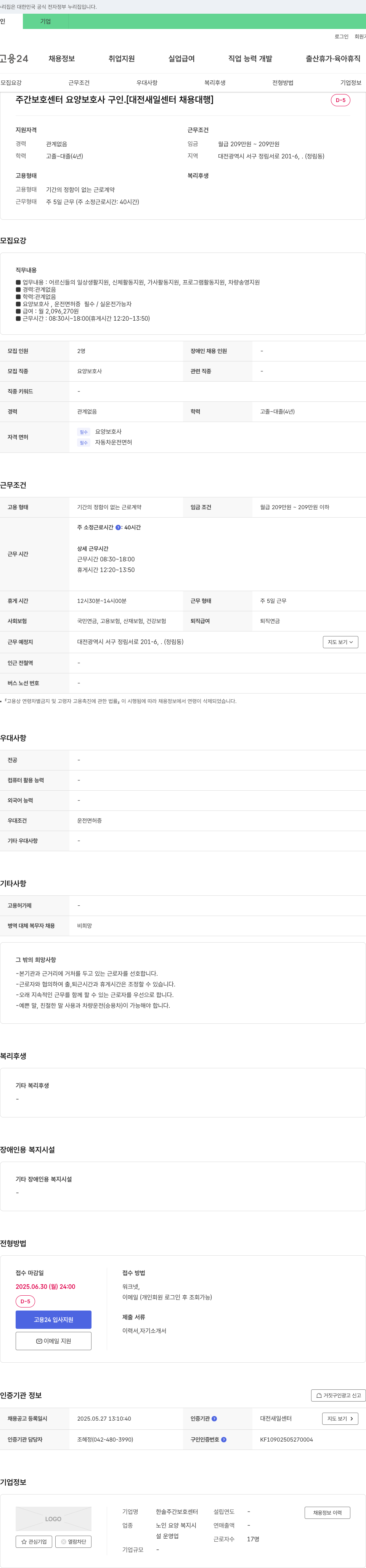Click 비희망 in 병역 대체 복무자 채용 row
Image resolution: width=366 pixels, height=1568 pixels.
(85, 926)
